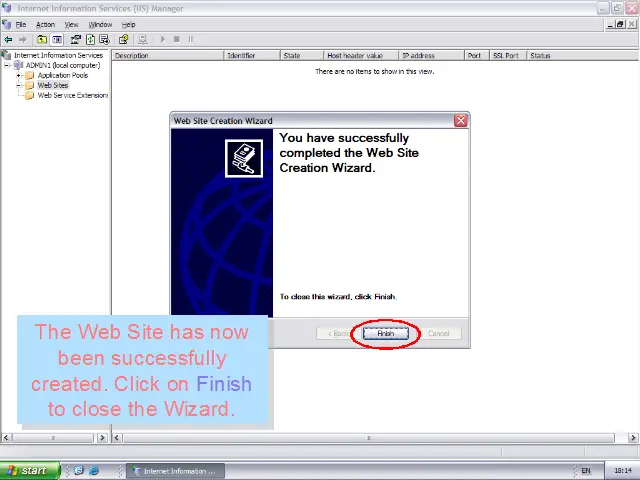This screenshot has height=480, width=640.
Task: Expand the Application Pools node
Action: pos(18,76)
